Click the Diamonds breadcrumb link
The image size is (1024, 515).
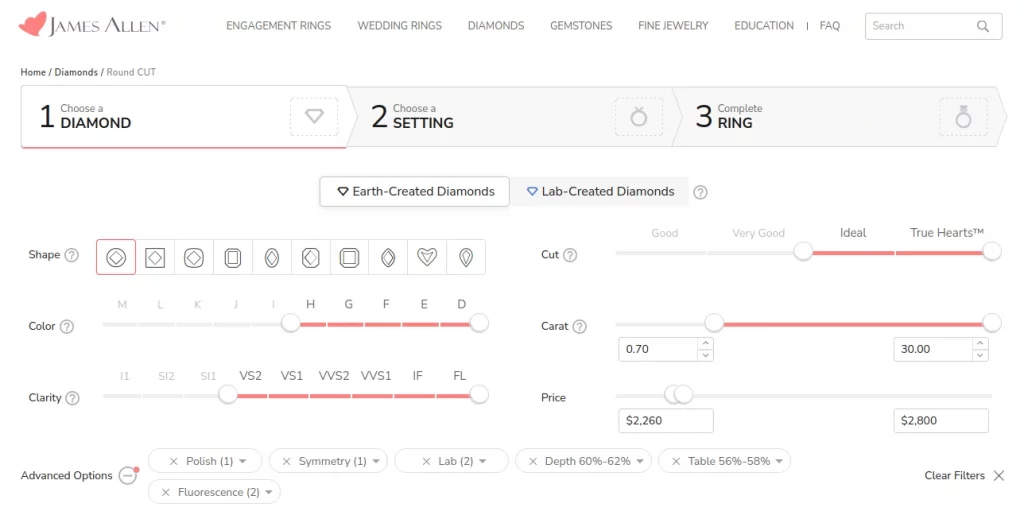point(76,72)
